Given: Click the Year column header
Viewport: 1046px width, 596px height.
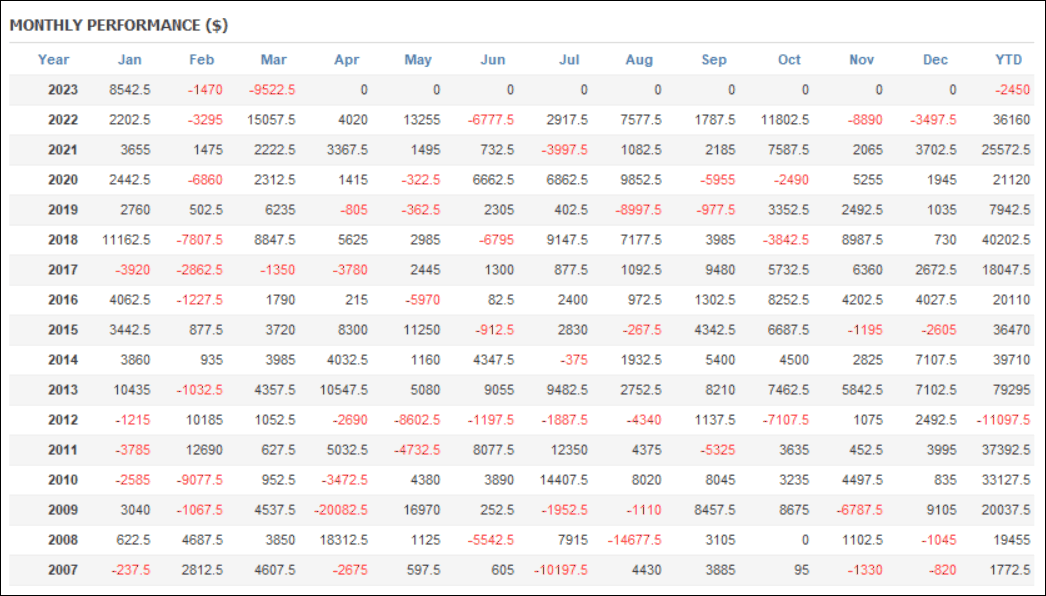Looking at the screenshot, I should [x=53, y=60].
